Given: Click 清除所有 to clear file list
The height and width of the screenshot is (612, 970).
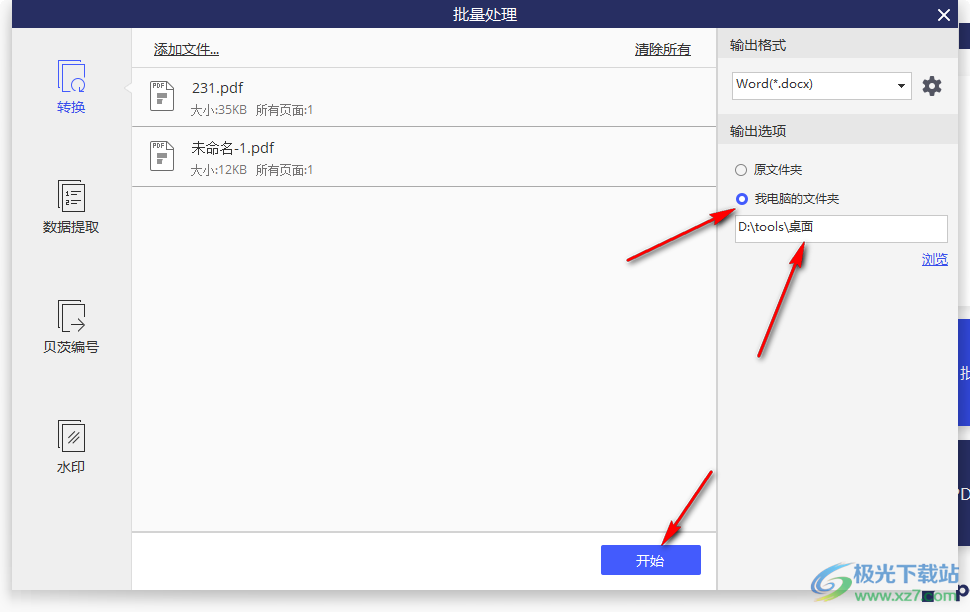Looking at the screenshot, I should click(662, 49).
